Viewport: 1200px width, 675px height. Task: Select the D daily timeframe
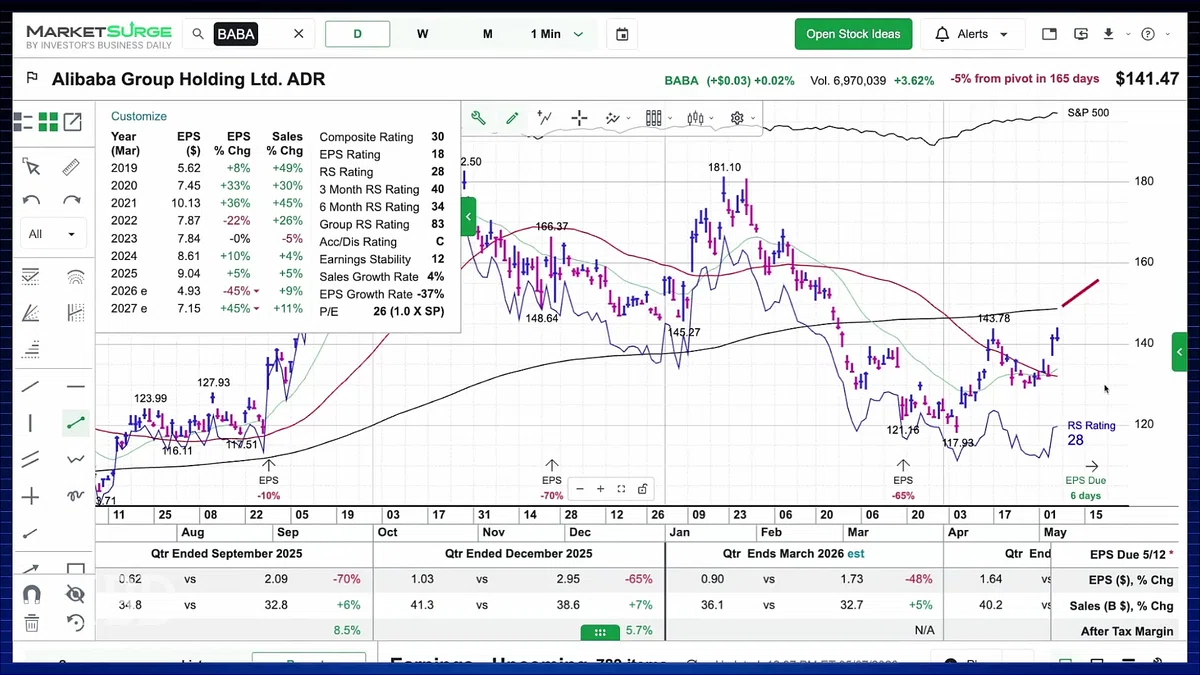click(357, 34)
